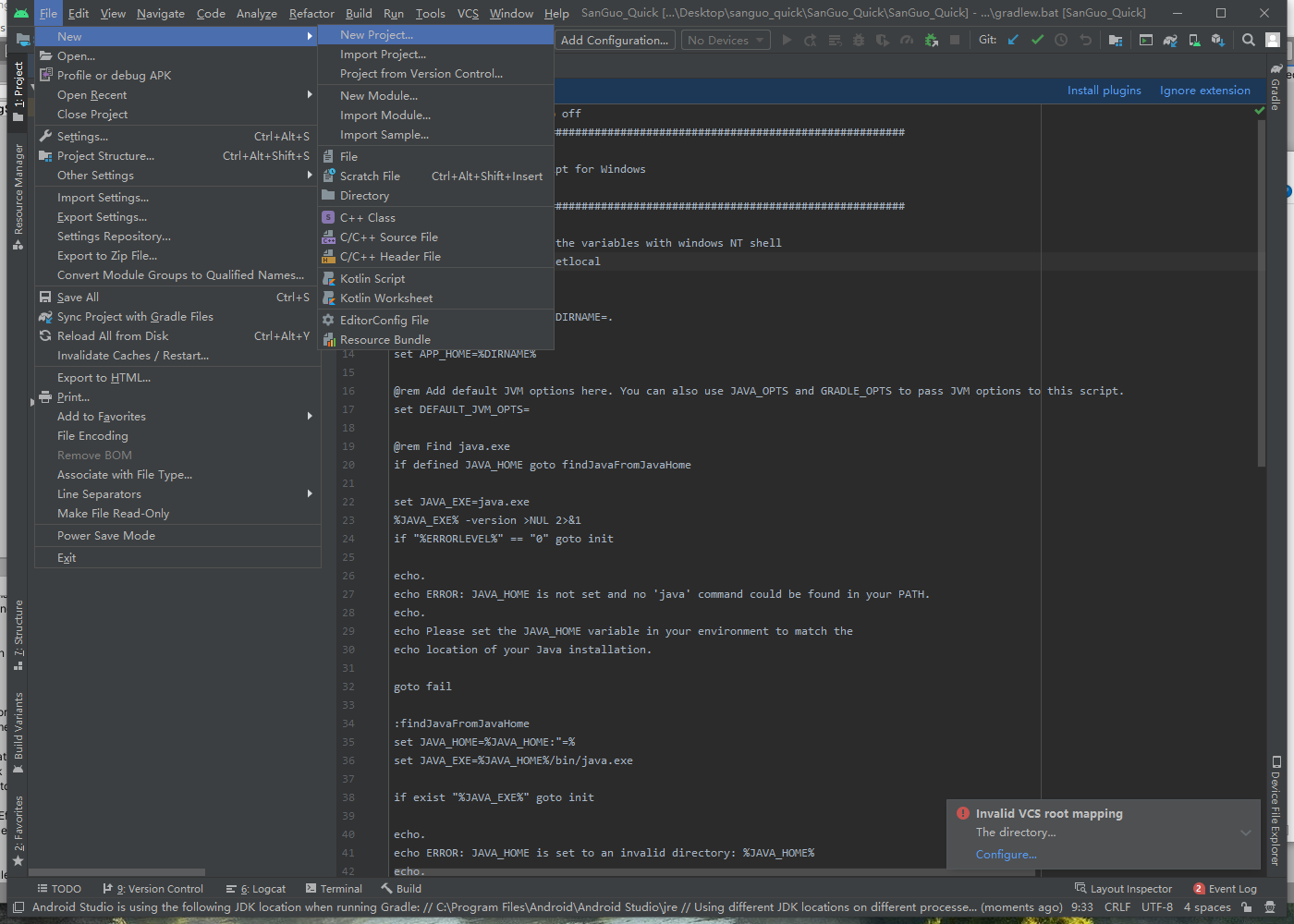Open Project Structure toolbar icon

point(1116,40)
